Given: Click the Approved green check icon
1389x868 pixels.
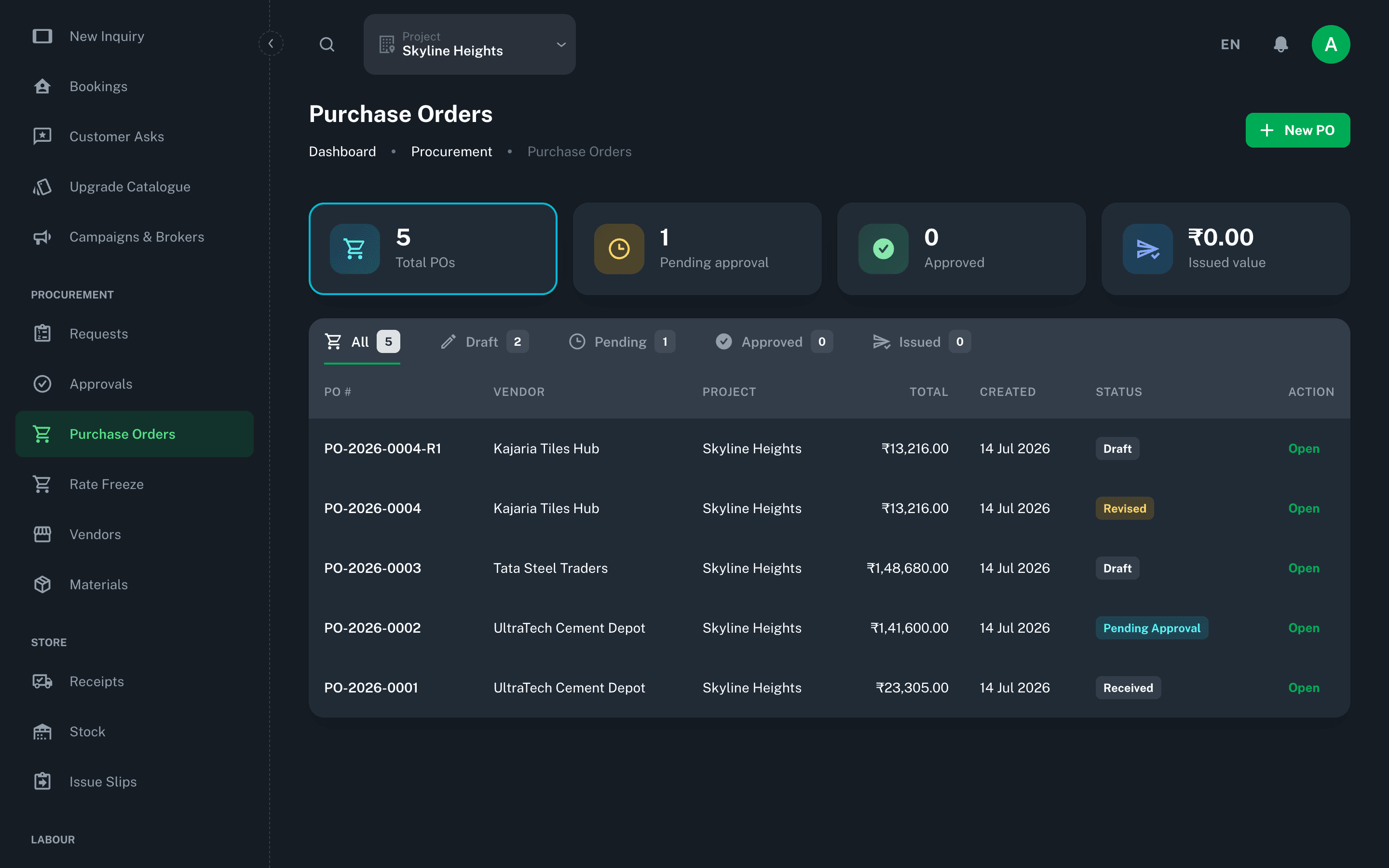Looking at the screenshot, I should click(x=884, y=248).
